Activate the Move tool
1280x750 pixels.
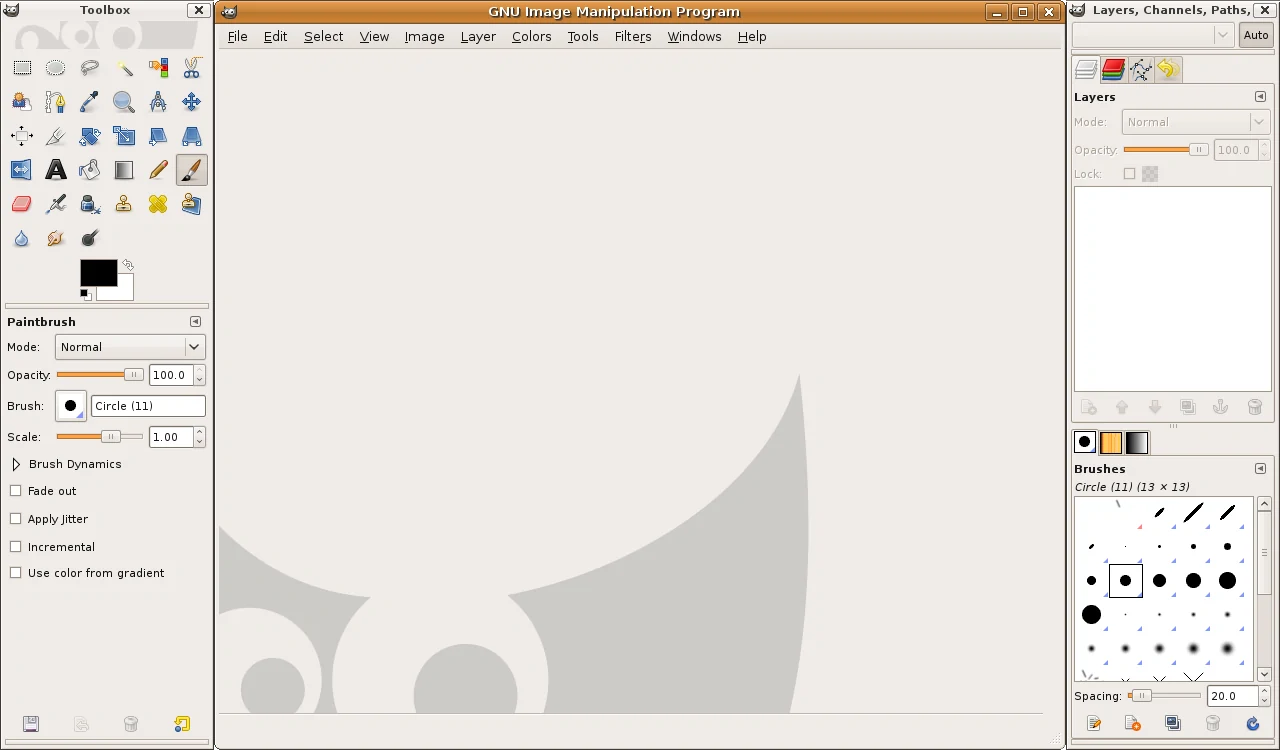pyautogui.click(x=192, y=102)
